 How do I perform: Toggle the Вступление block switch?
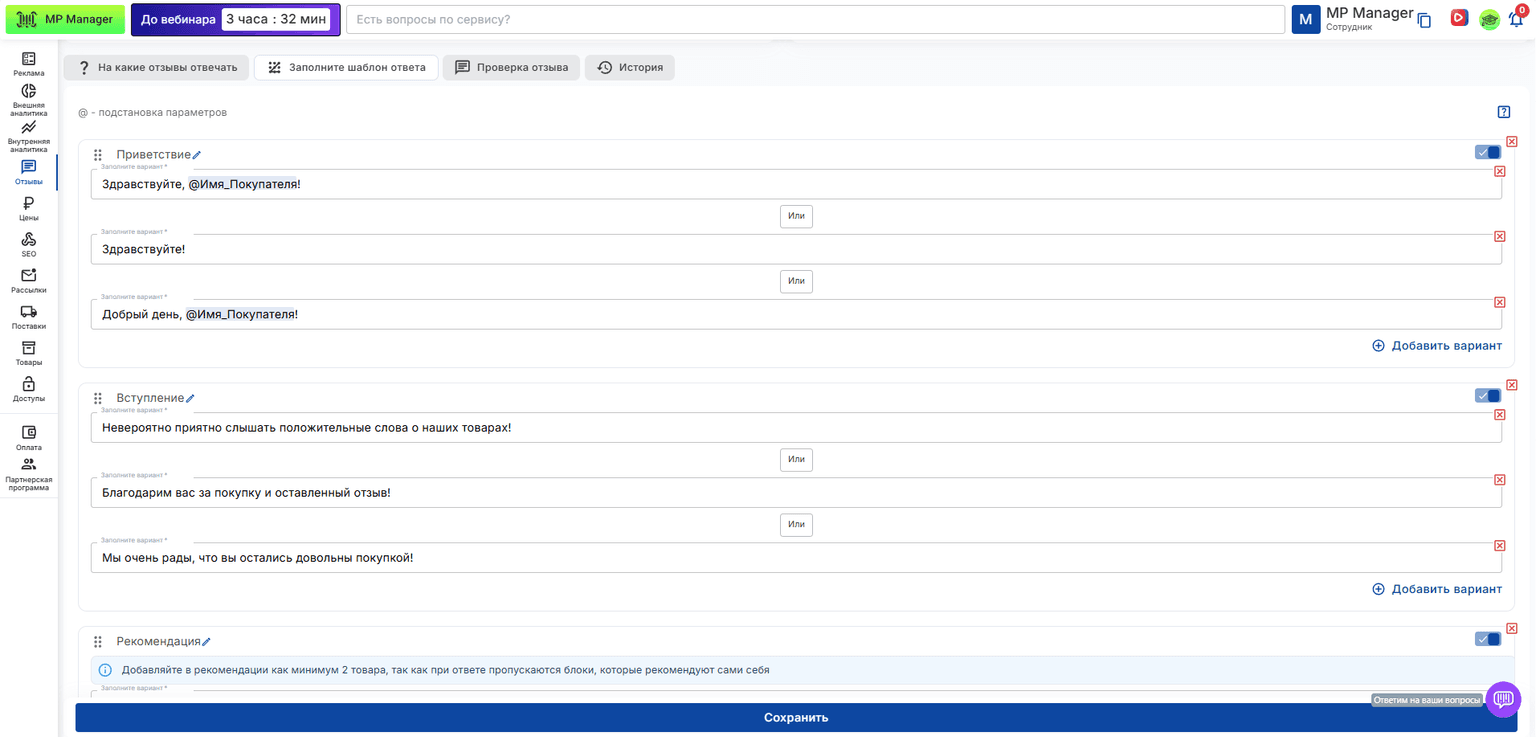[1488, 396]
